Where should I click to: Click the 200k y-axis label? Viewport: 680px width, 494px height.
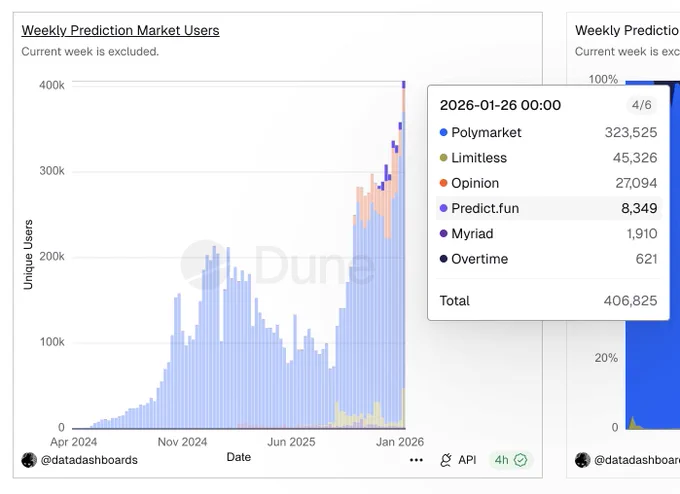[x=52, y=256]
